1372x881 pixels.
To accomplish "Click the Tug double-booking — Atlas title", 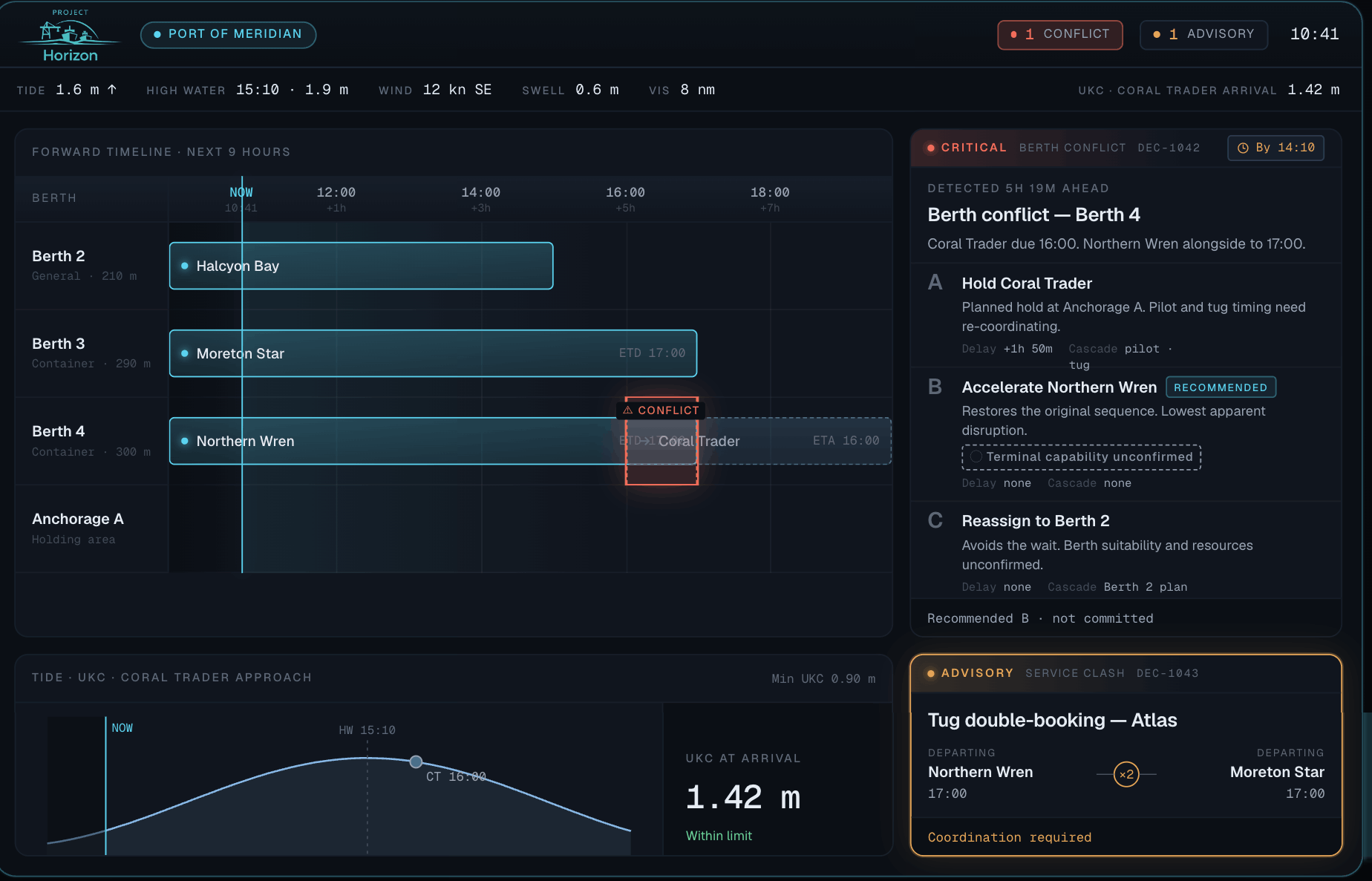I will coord(1052,720).
